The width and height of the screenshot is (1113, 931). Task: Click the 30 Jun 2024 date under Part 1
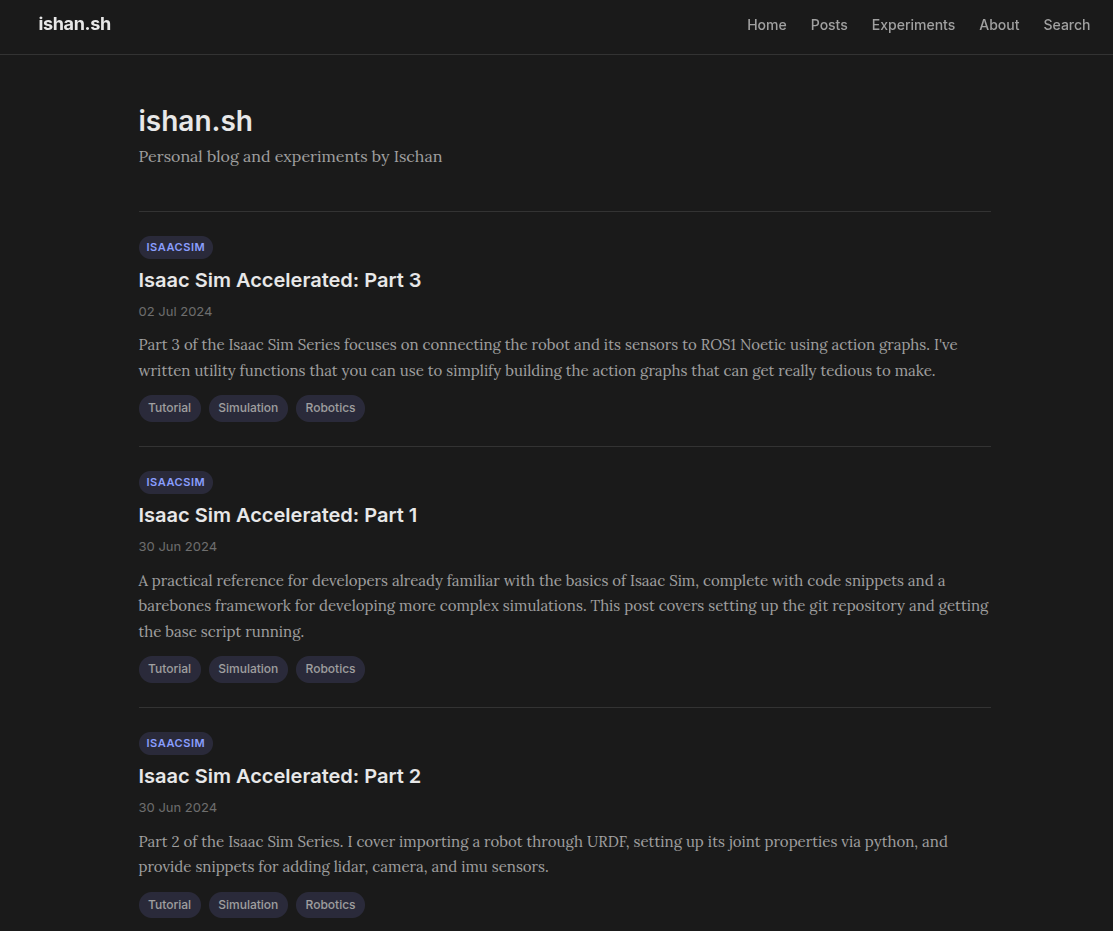(x=177, y=546)
